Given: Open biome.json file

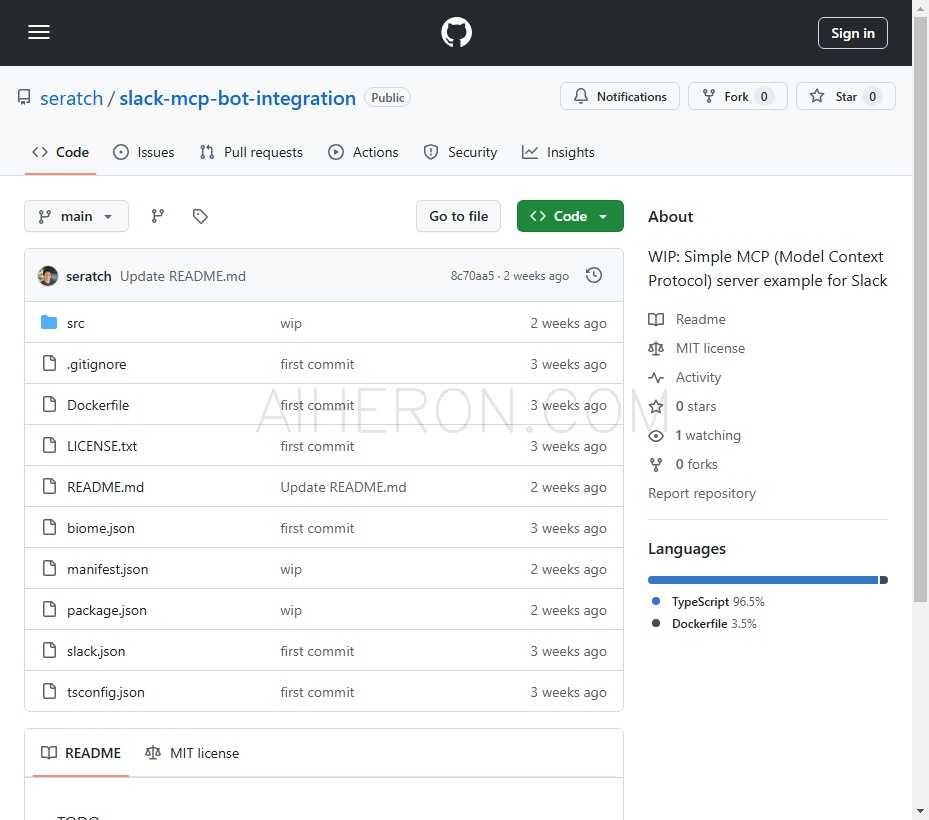Looking at the screenshot, I should [x=101, y=528].
